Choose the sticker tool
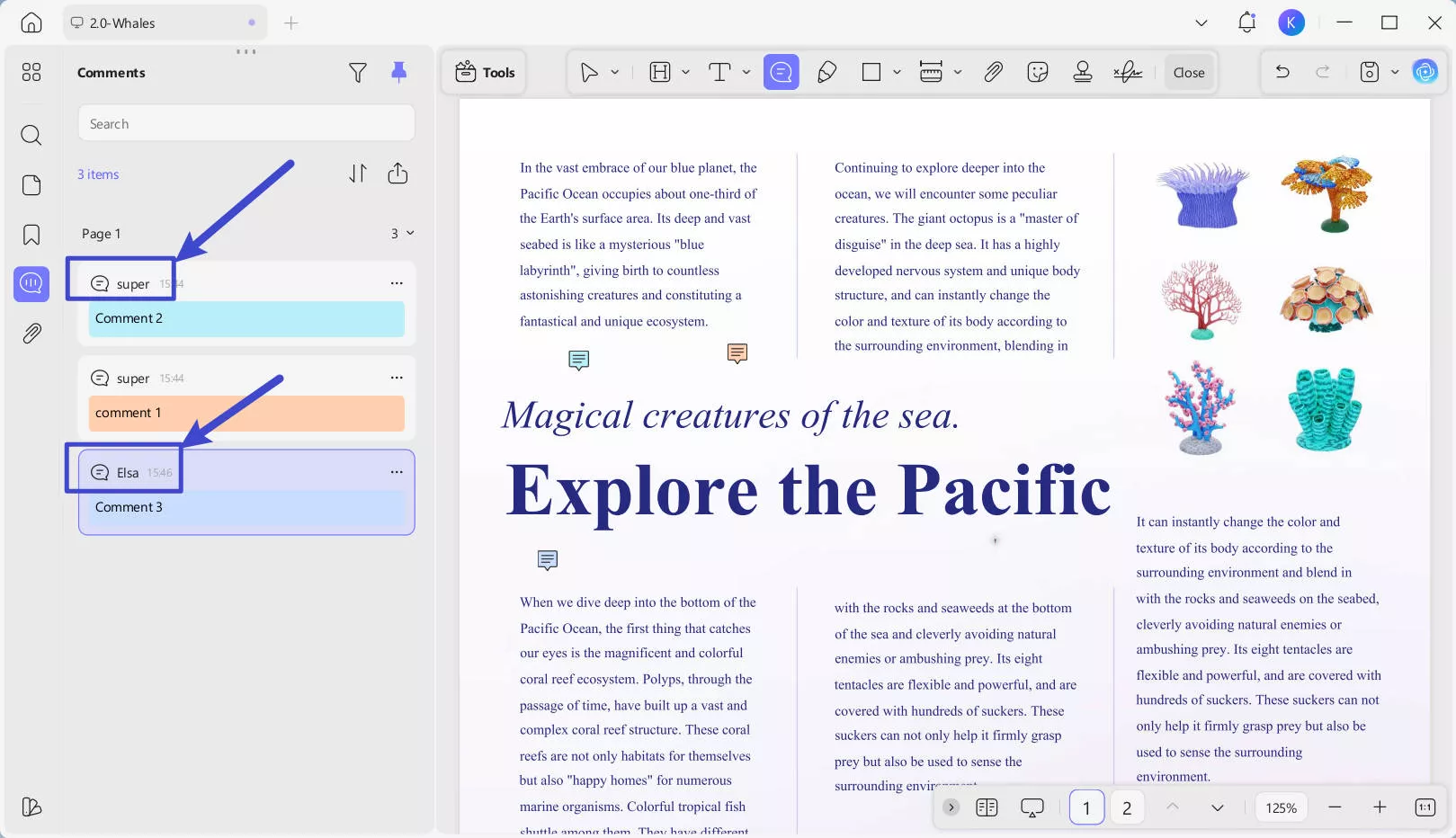The height and width of the screenshot is (838, 1456). click(x=1038, y=73)
